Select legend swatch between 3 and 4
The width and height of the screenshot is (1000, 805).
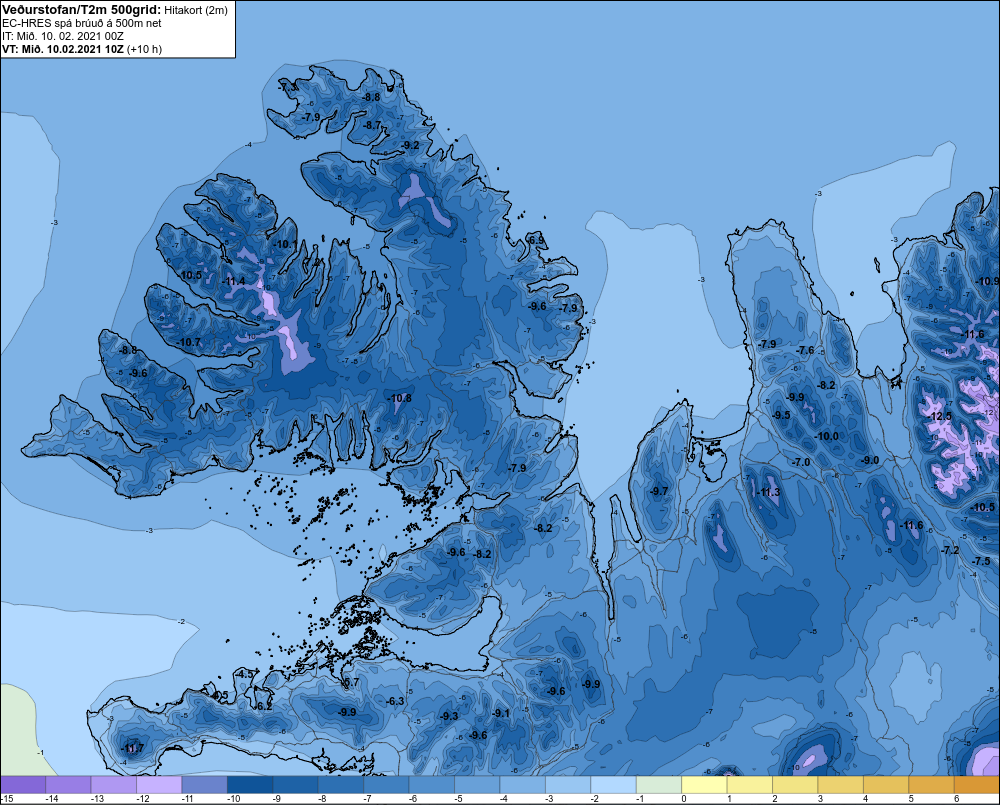click(x=841, y=785)
